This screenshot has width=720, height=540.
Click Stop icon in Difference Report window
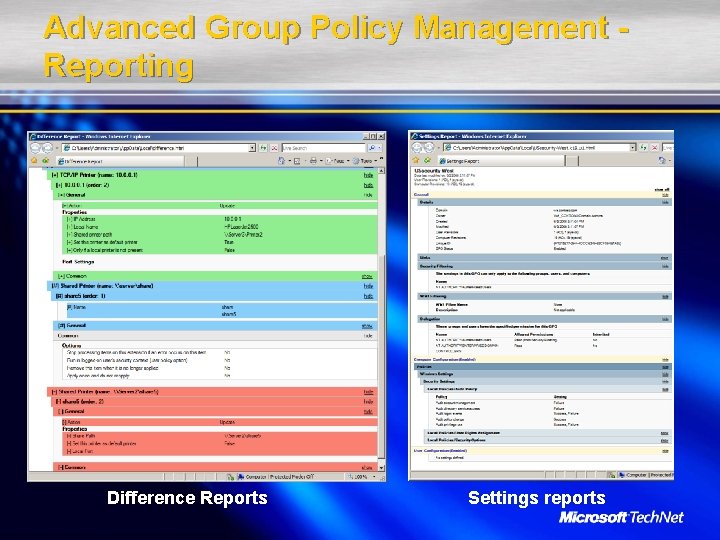274,148
